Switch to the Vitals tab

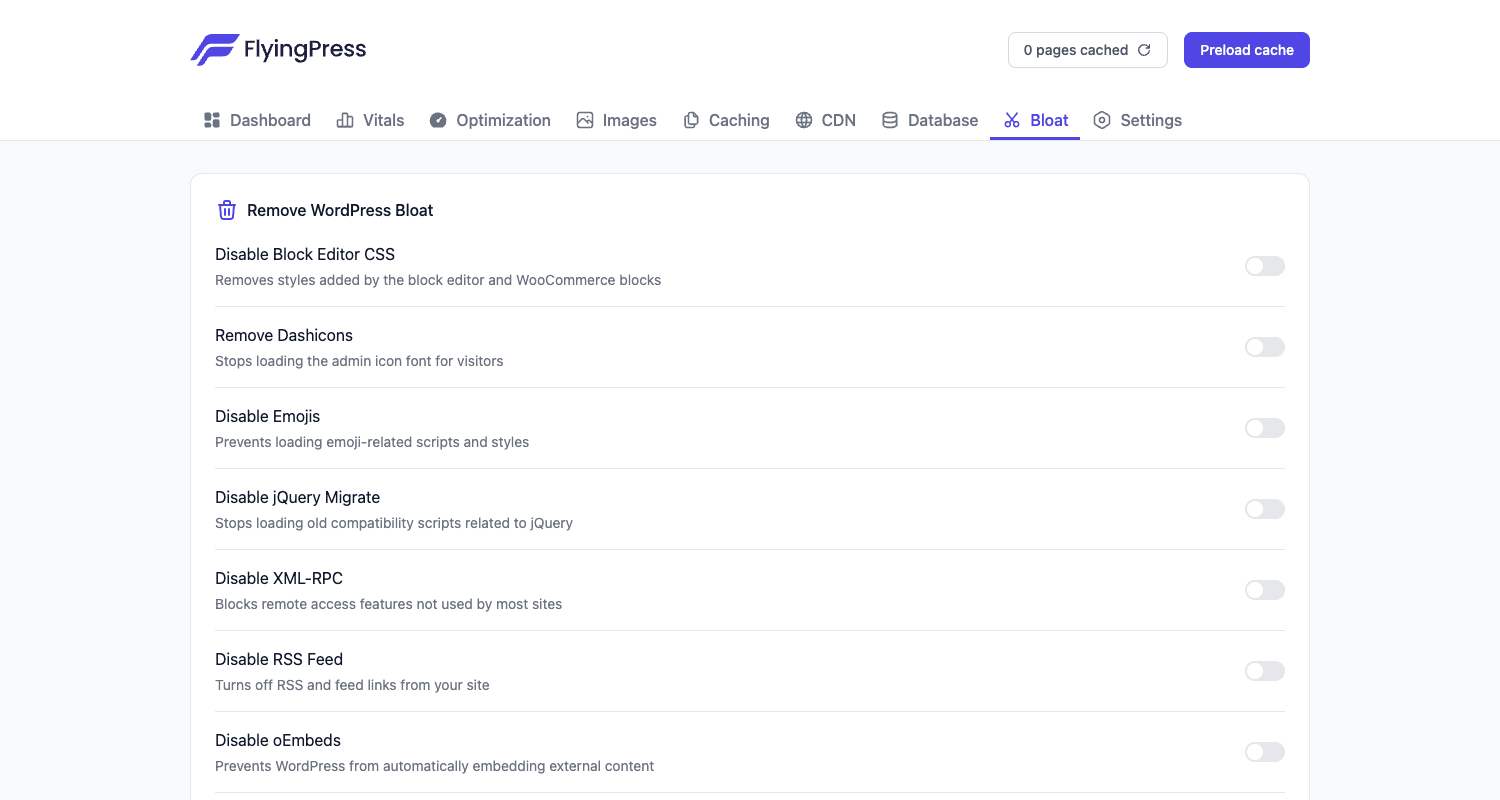(x=370, y=120)
